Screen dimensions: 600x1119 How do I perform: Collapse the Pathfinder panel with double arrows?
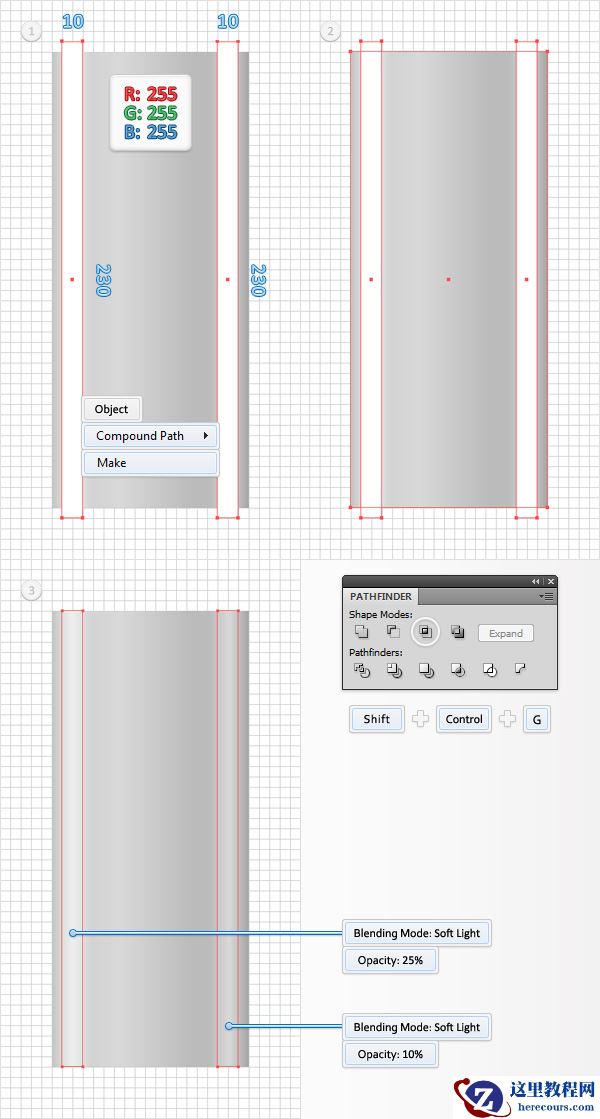[536, 582]
